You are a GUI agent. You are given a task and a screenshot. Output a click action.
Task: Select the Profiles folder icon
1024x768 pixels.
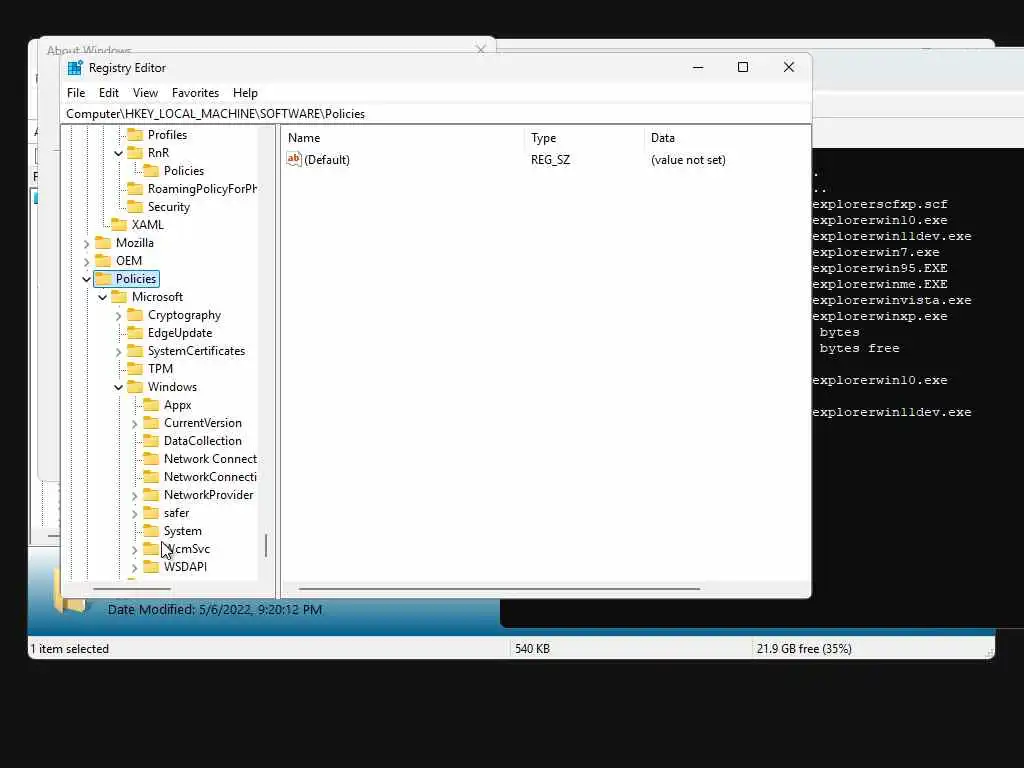click(x=135, y=135)
